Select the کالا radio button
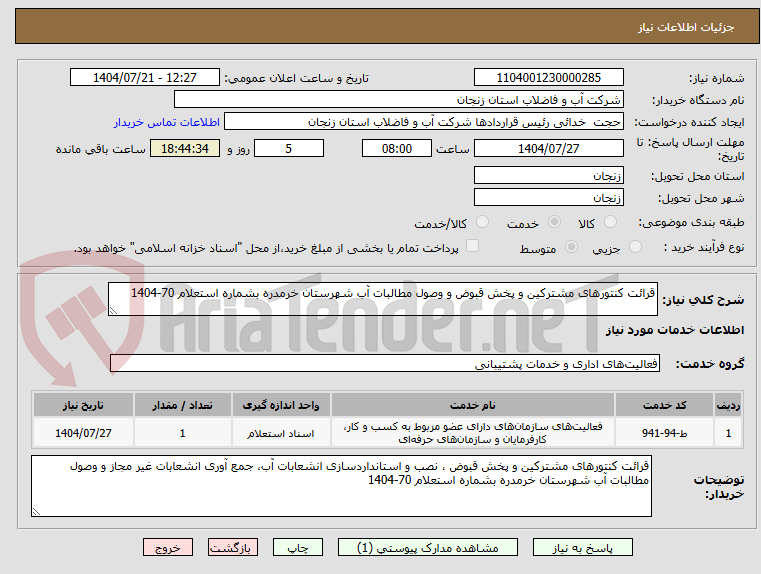761x574 pixels. pos(610,222)
